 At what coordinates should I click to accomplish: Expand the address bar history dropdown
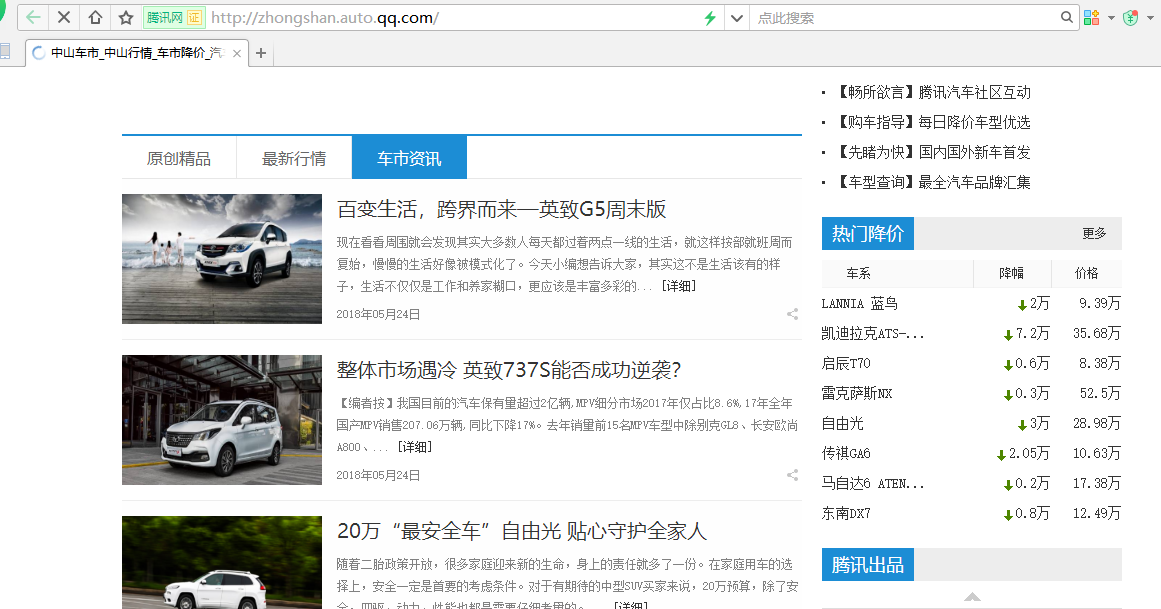pyautogui.click(x=737, y=18)
